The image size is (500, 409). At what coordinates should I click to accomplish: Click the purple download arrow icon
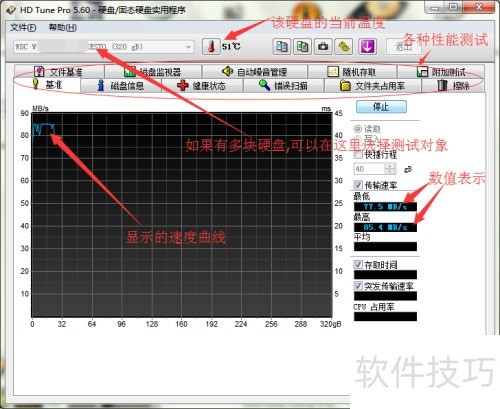[367, 46]
